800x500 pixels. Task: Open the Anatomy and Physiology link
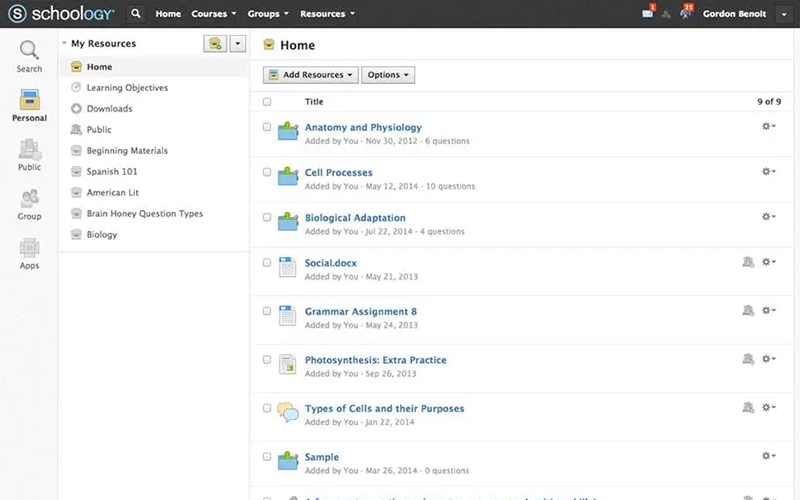[x=363, y=128]
